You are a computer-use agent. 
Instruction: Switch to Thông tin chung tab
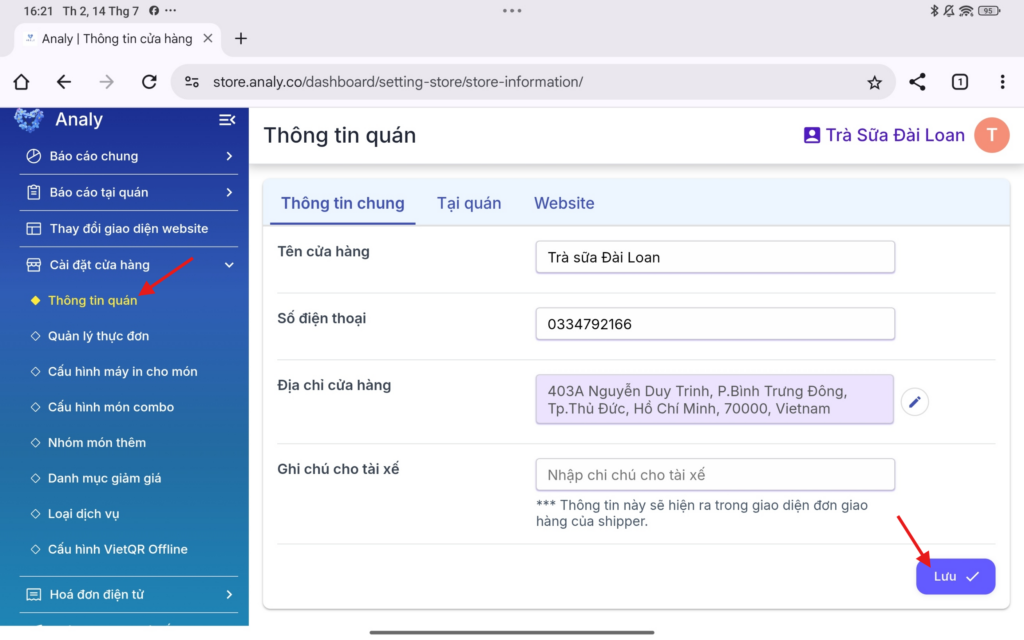coord(342,203)
